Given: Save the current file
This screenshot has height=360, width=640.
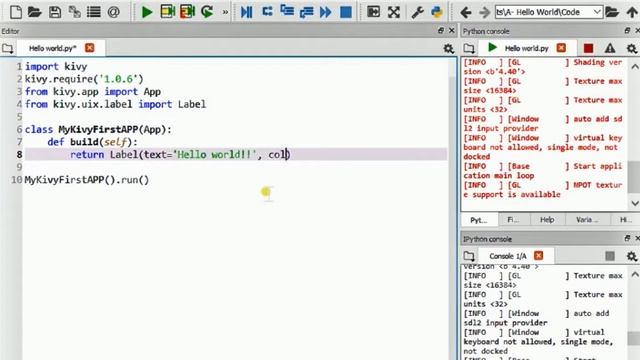Looking at the screenshot, I should click(55, 12).
